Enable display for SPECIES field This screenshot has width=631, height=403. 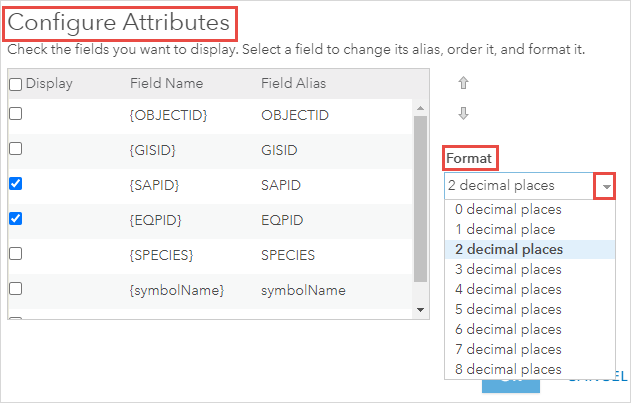point(15,253)
